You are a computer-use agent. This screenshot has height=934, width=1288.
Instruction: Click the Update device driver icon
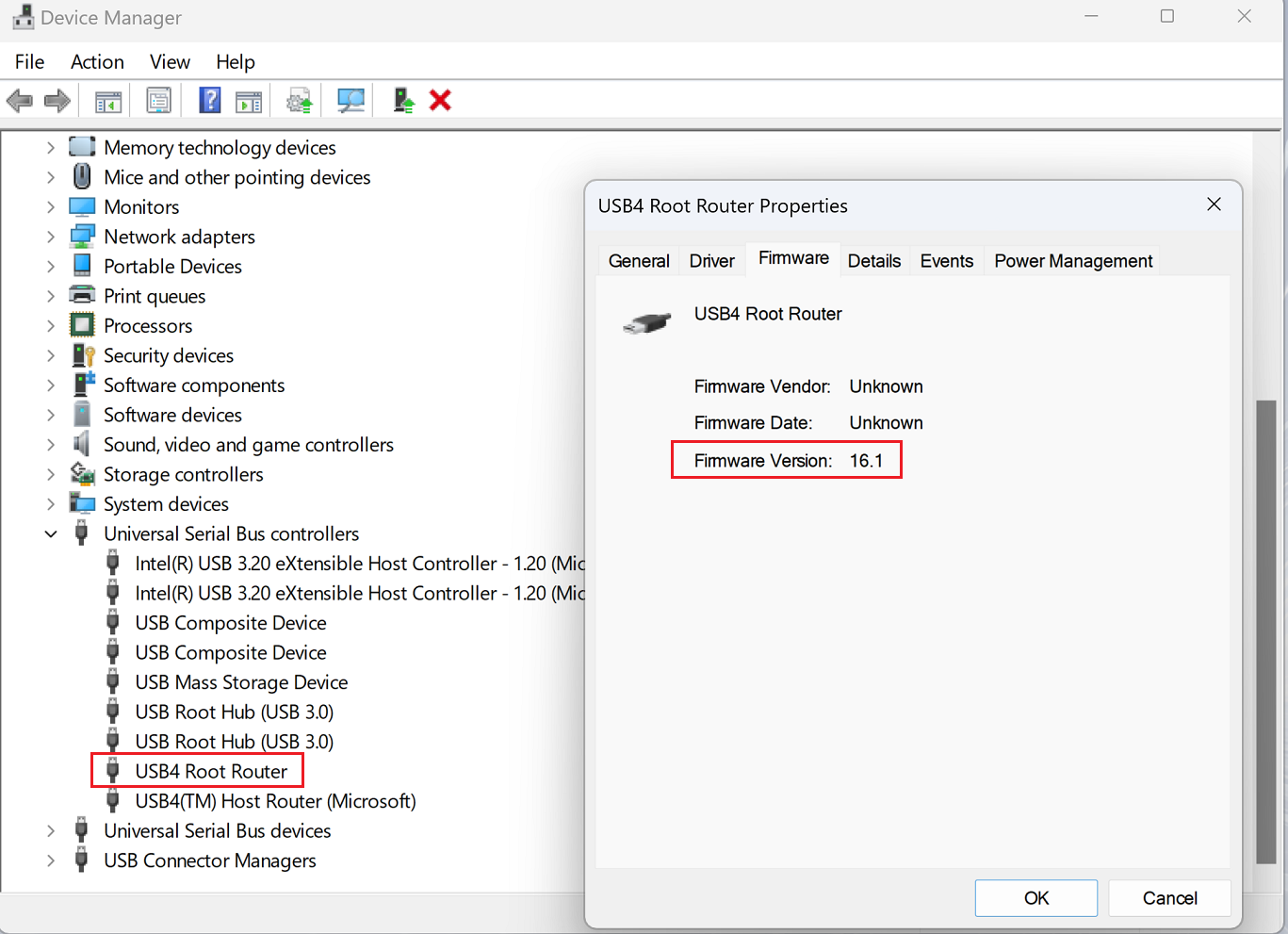click(300, 100)
